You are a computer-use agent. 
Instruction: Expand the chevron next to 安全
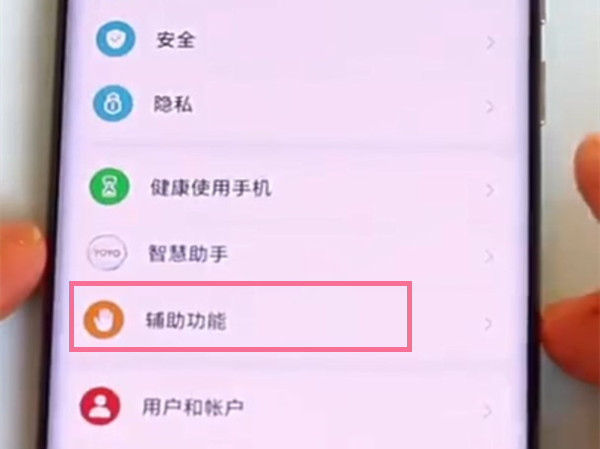pos(490,43)
